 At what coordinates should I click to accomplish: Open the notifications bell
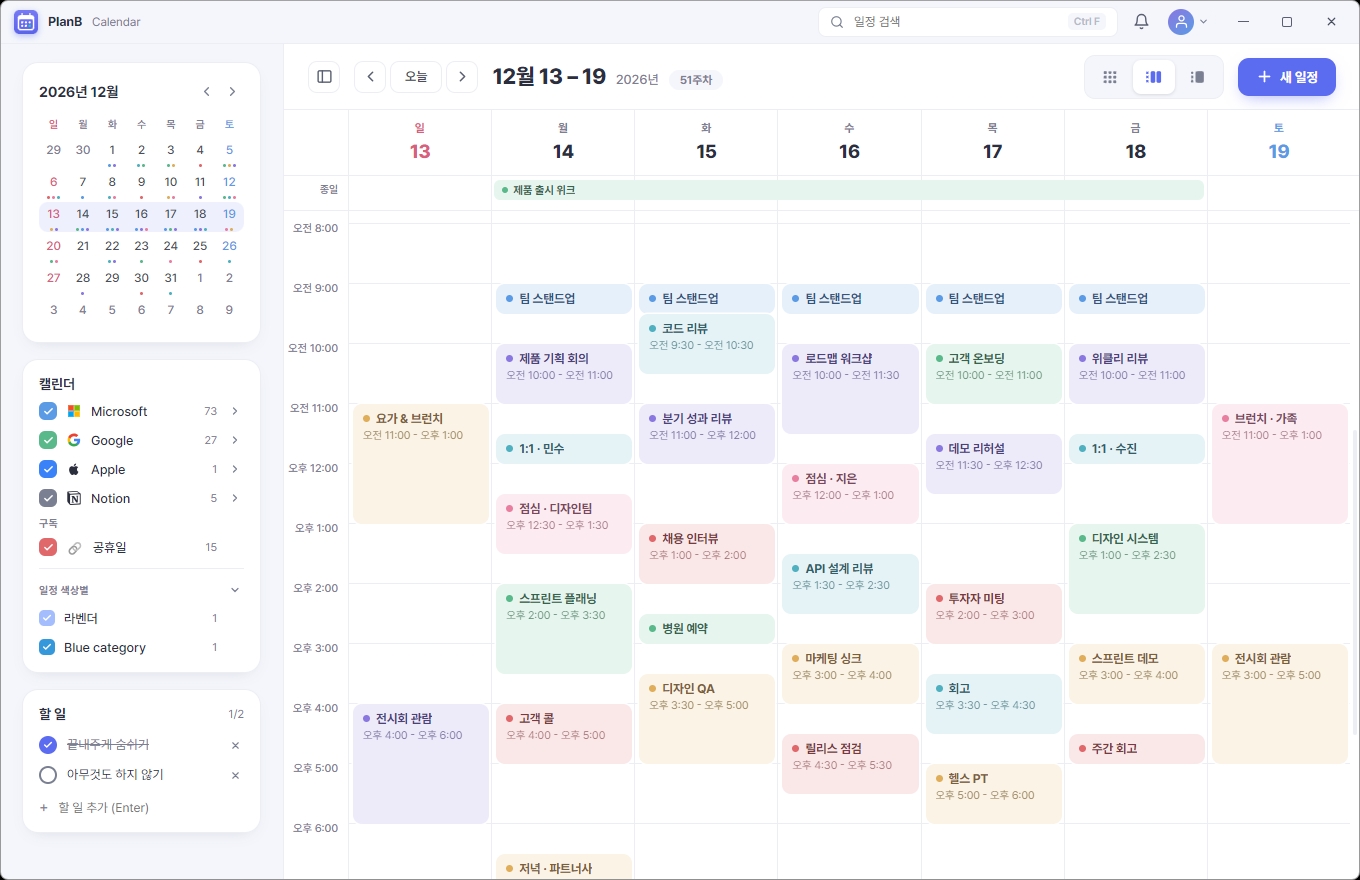[x=1141, y=22]
